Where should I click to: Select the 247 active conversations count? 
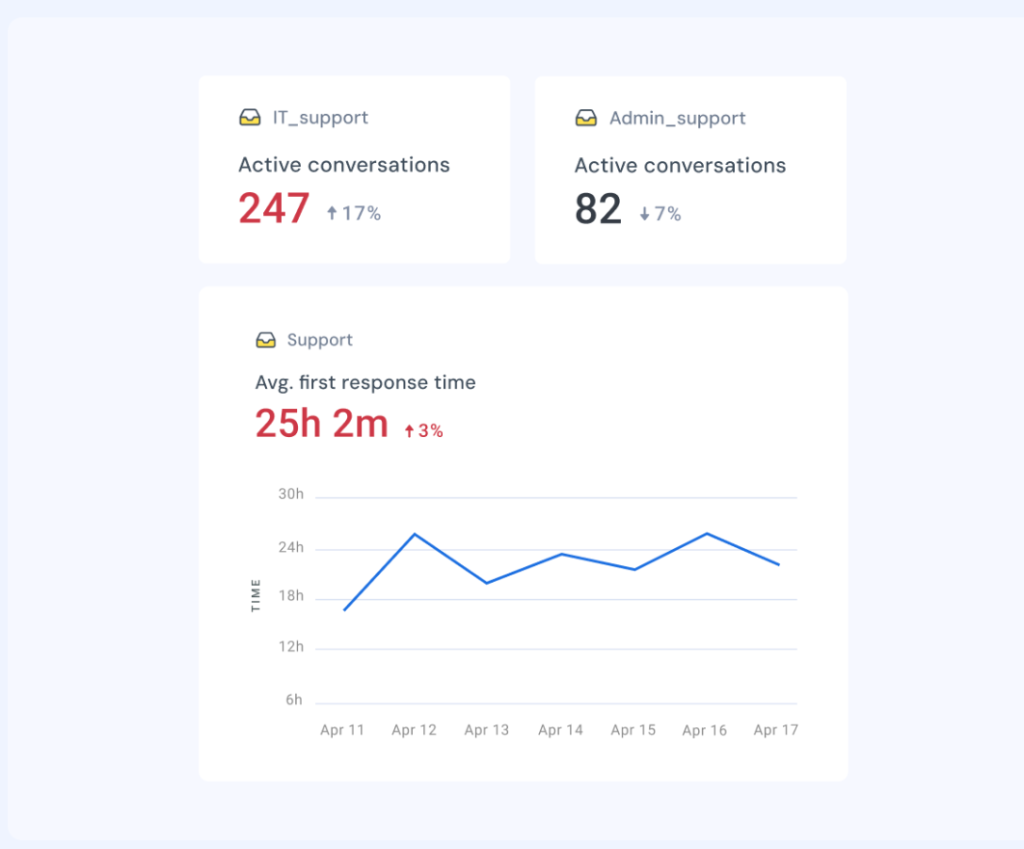point(274,209)
